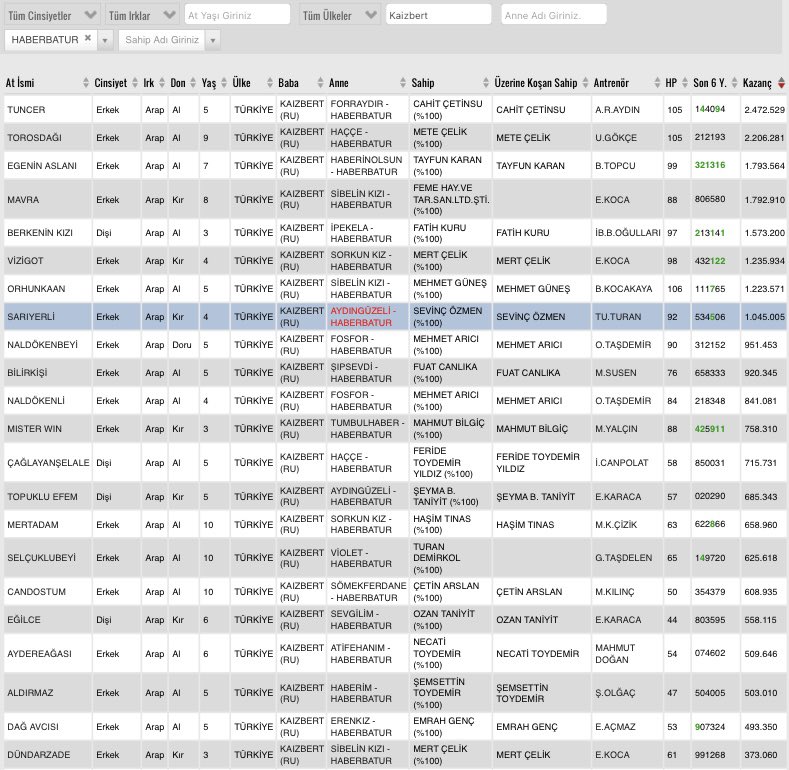The height and width of the screenshot is (770, 789).
Task: Open horse CANDOSTUM entry
Action: point(36,592)
